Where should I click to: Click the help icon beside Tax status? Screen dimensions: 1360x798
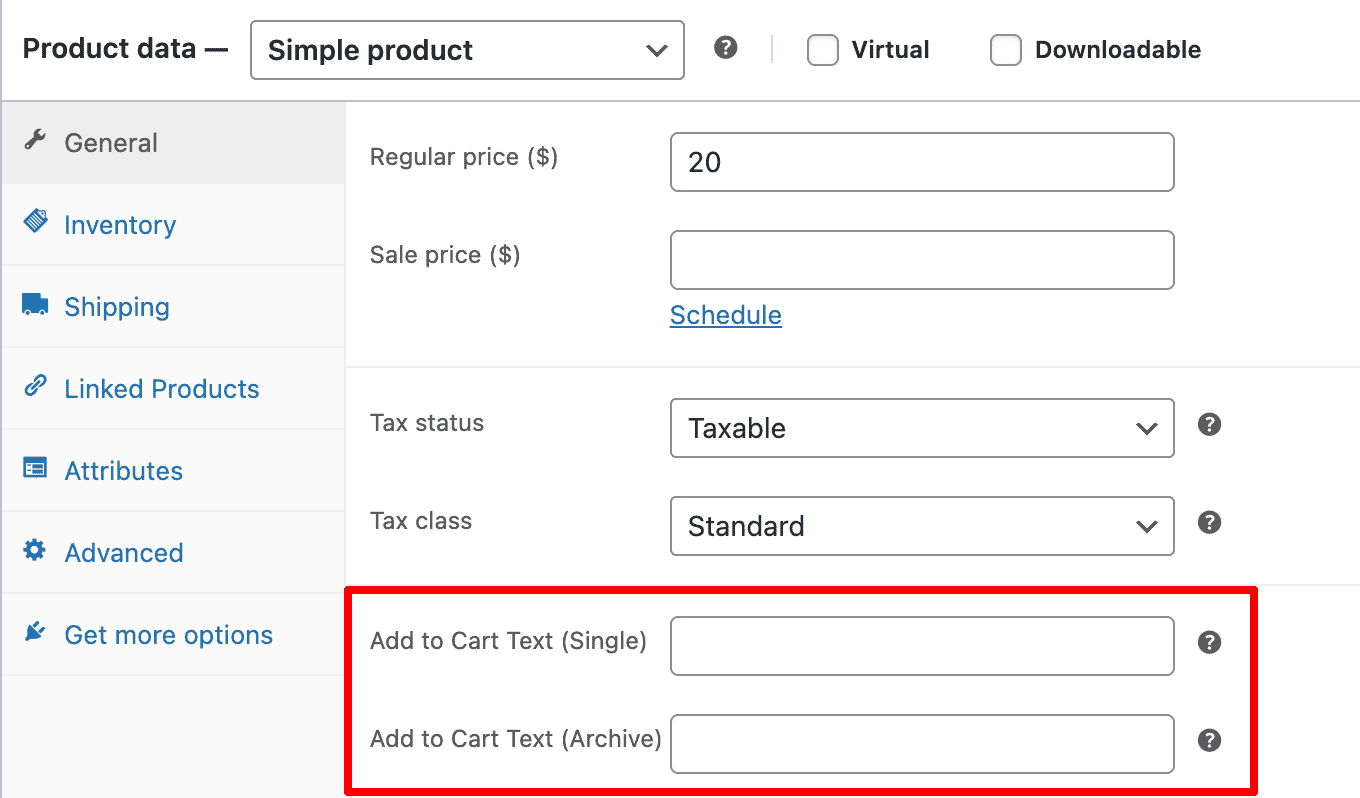point(1210,425)
